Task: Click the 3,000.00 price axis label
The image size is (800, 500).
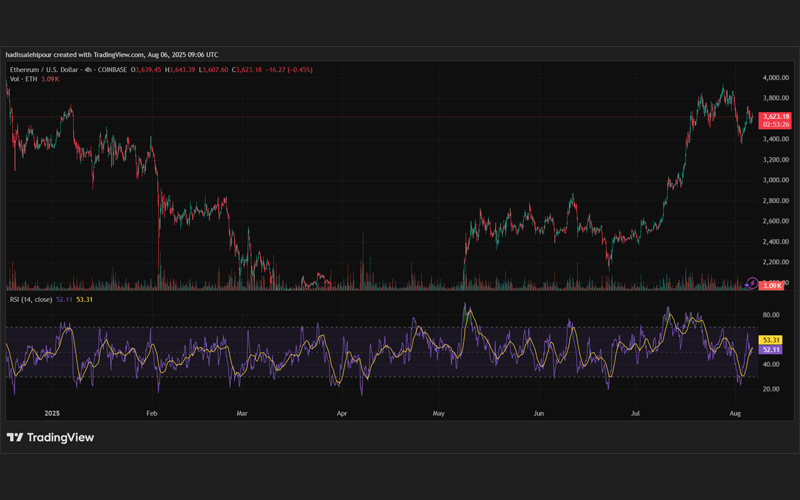Action: pos(776,180)
